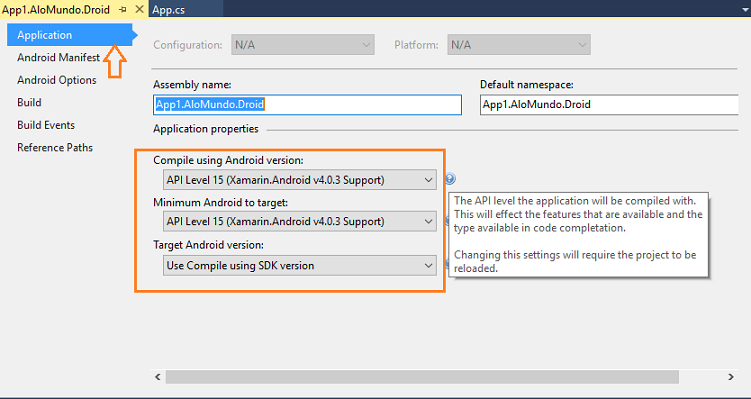Select the Application settings page
Image resolution: width=751 pixels, height=399 pixels.
coord(69,35)
